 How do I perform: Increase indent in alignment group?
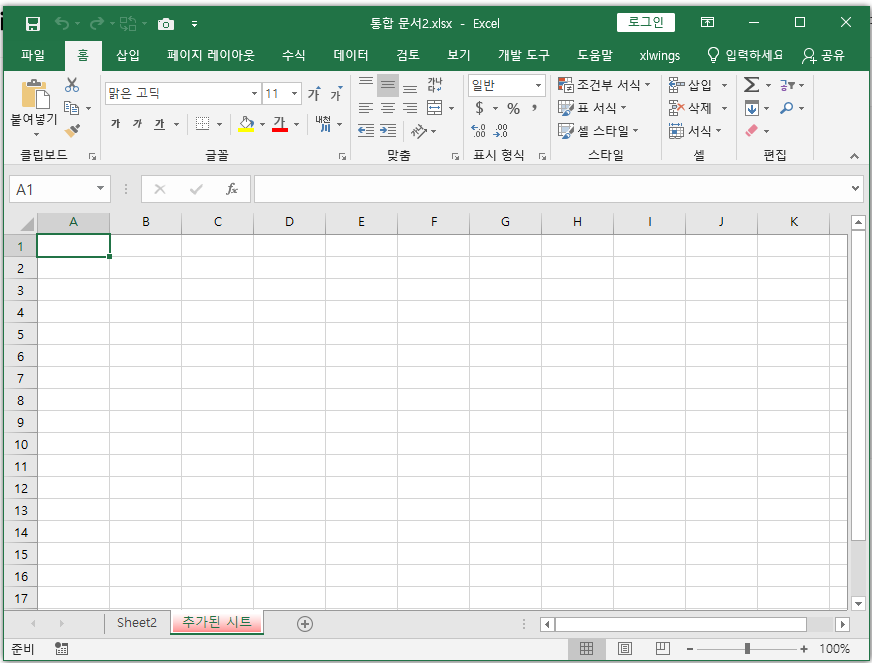point(388,131)
